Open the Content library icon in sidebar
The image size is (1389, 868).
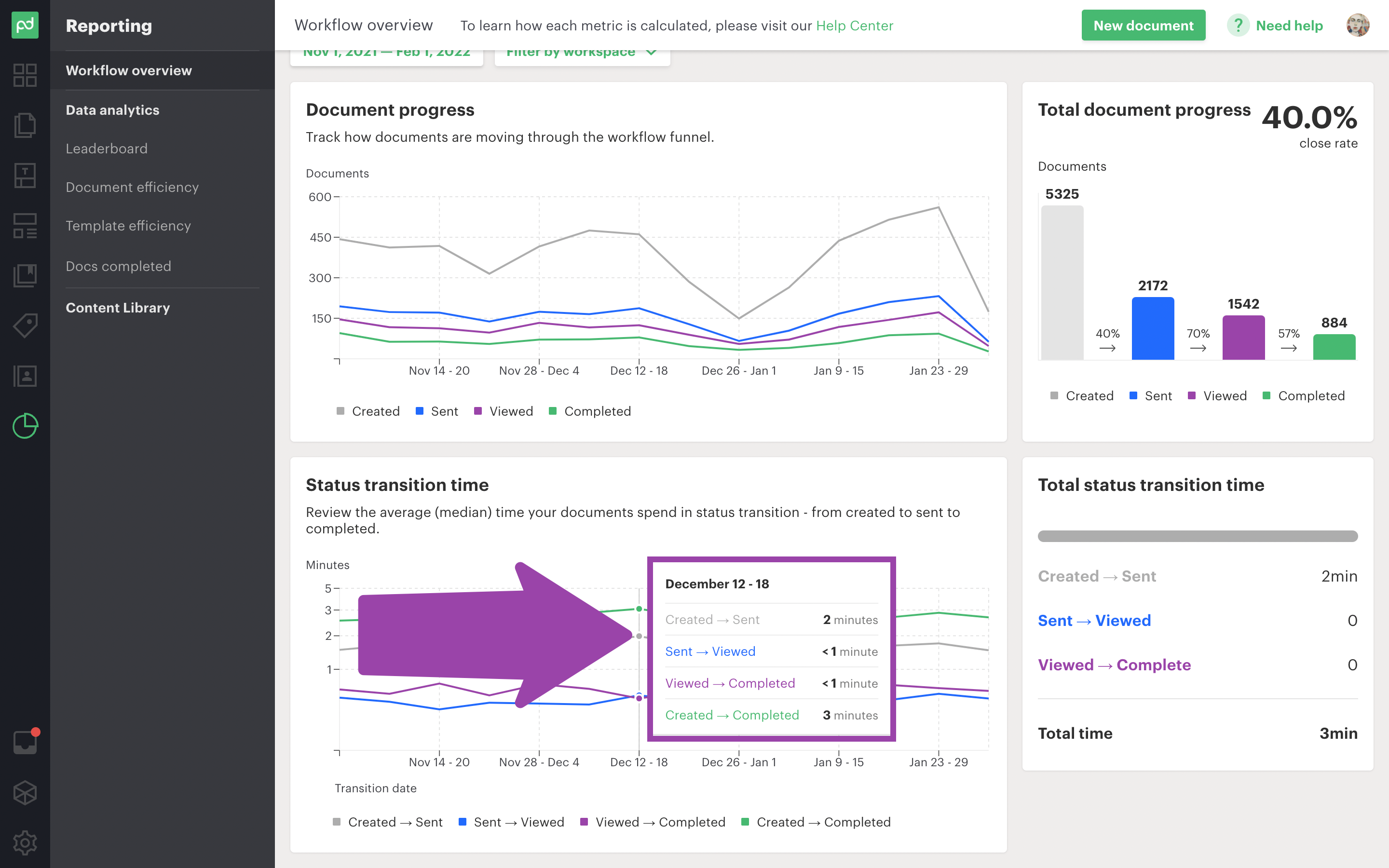click(x=25, y=275)
